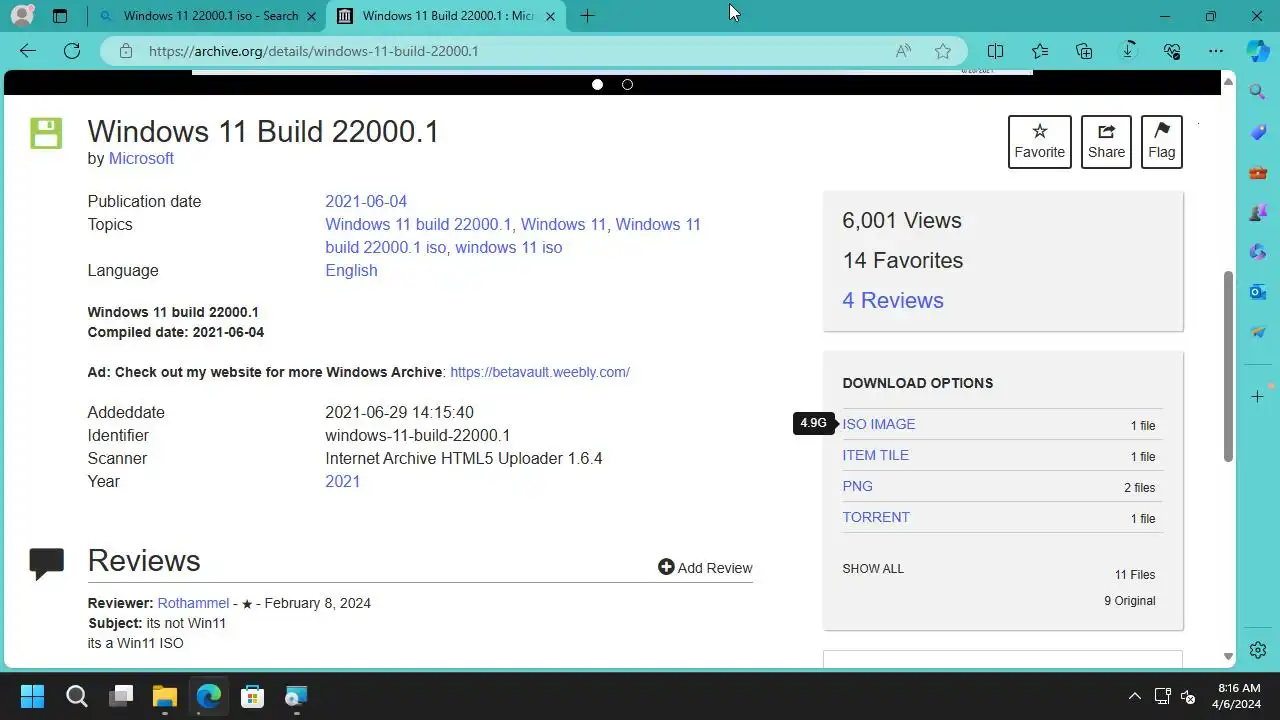Open Task View in taskbar
Viewport: 1280px width, 720px height.
[x=121, y=696]
